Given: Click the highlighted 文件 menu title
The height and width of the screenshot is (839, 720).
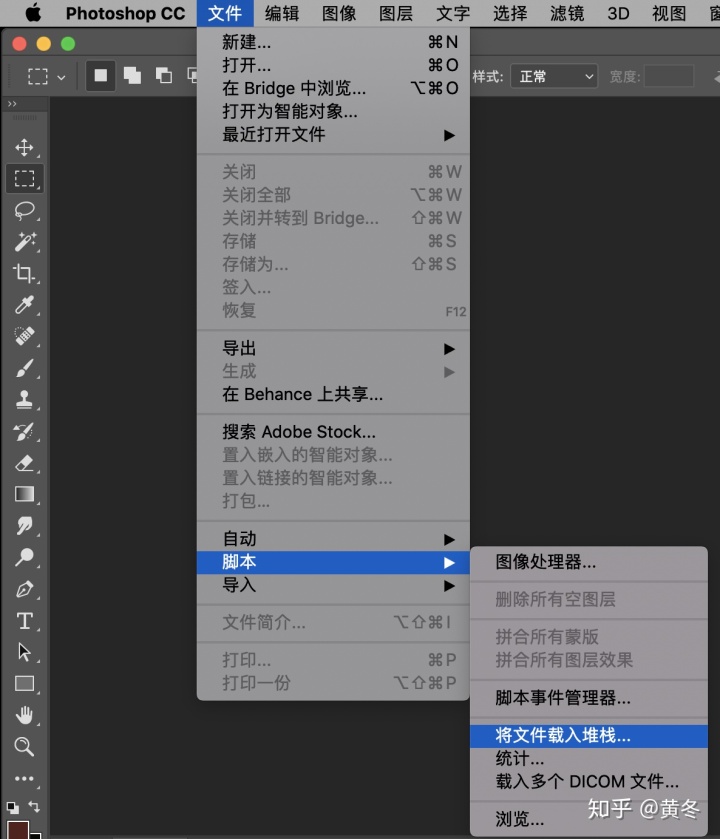Looking at the screenshot, I should (225, 13).
